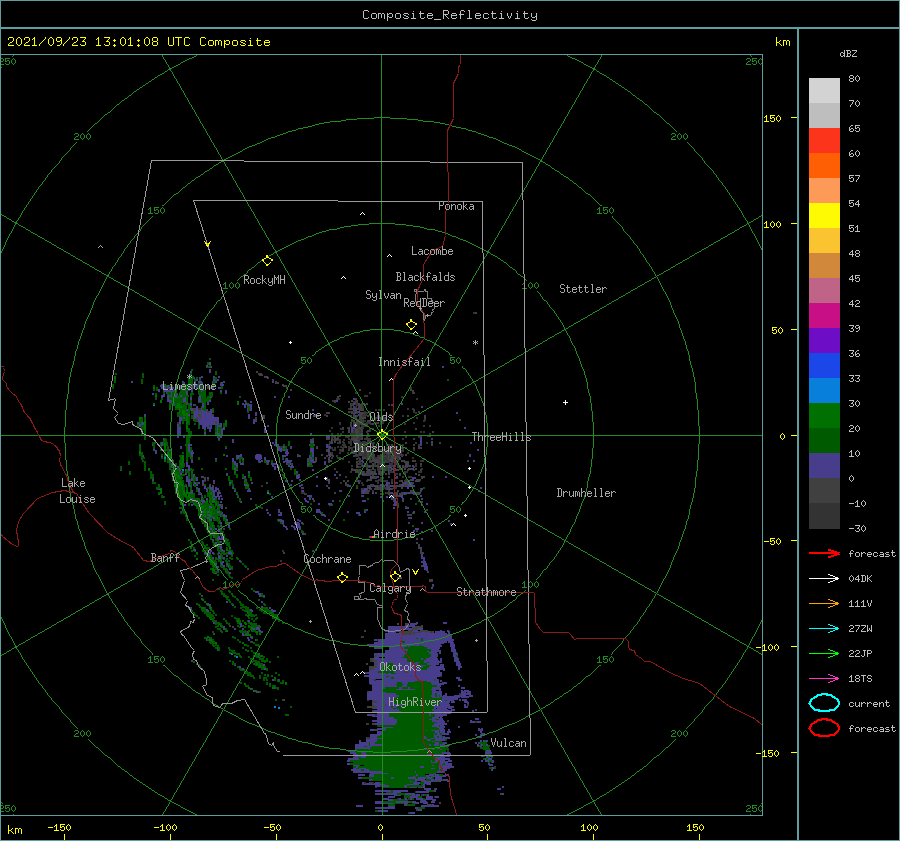Click the green 22JP arrow icon
This screenshot has width=900, height=841.
(x=824, y=653)
